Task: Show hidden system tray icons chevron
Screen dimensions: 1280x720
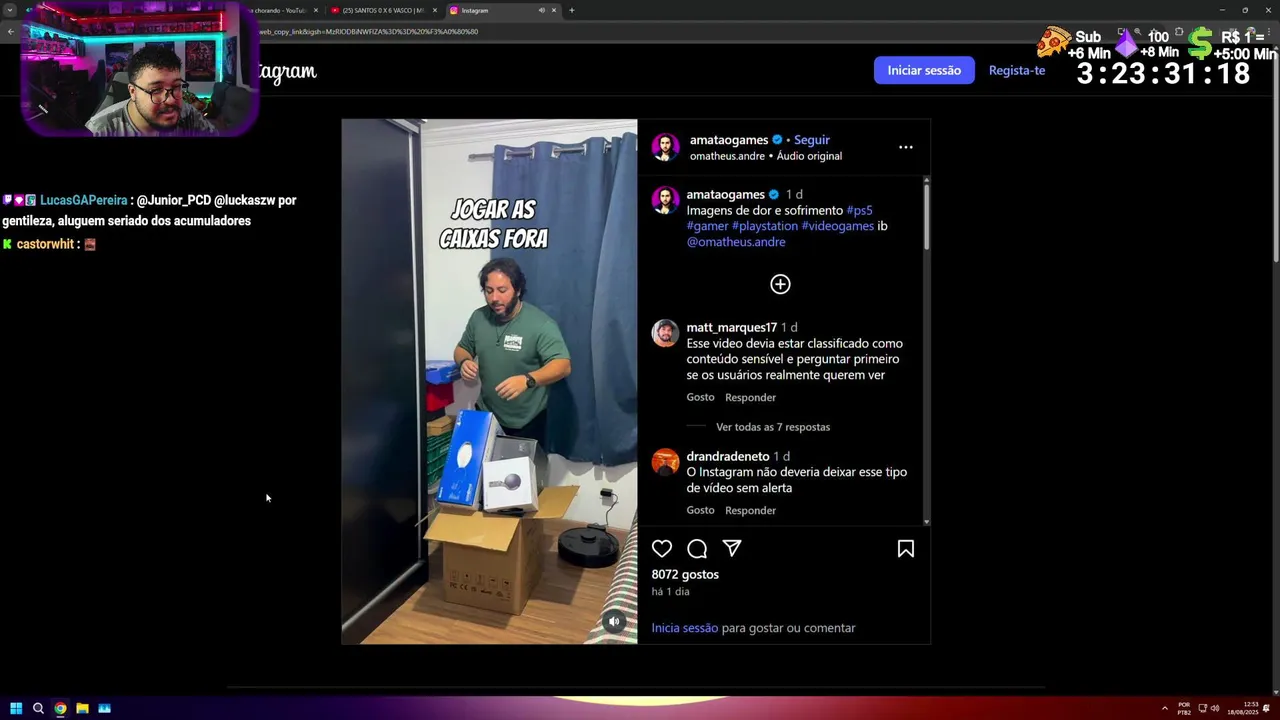Action: point(1165,708)
